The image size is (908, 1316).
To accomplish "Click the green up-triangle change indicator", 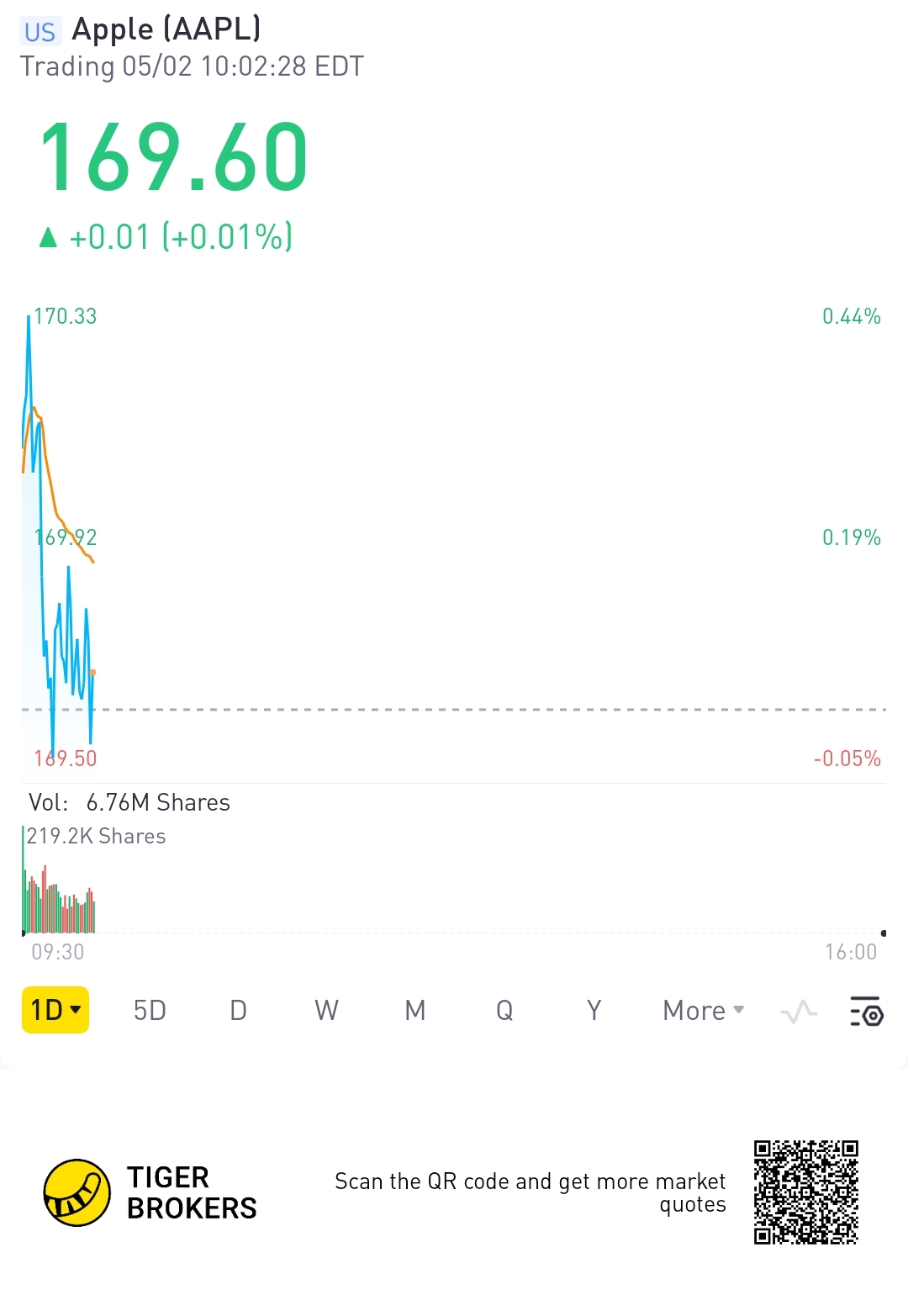I will (49, 238).
